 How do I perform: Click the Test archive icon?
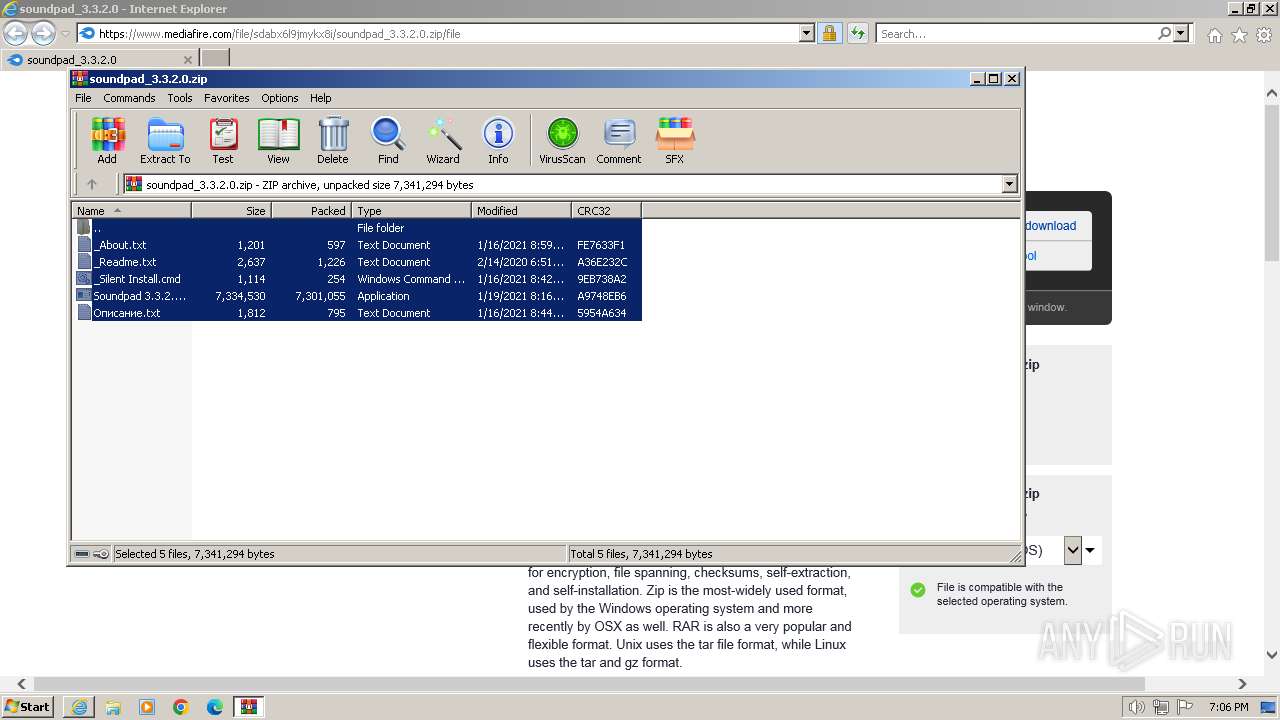pos(223,140)
